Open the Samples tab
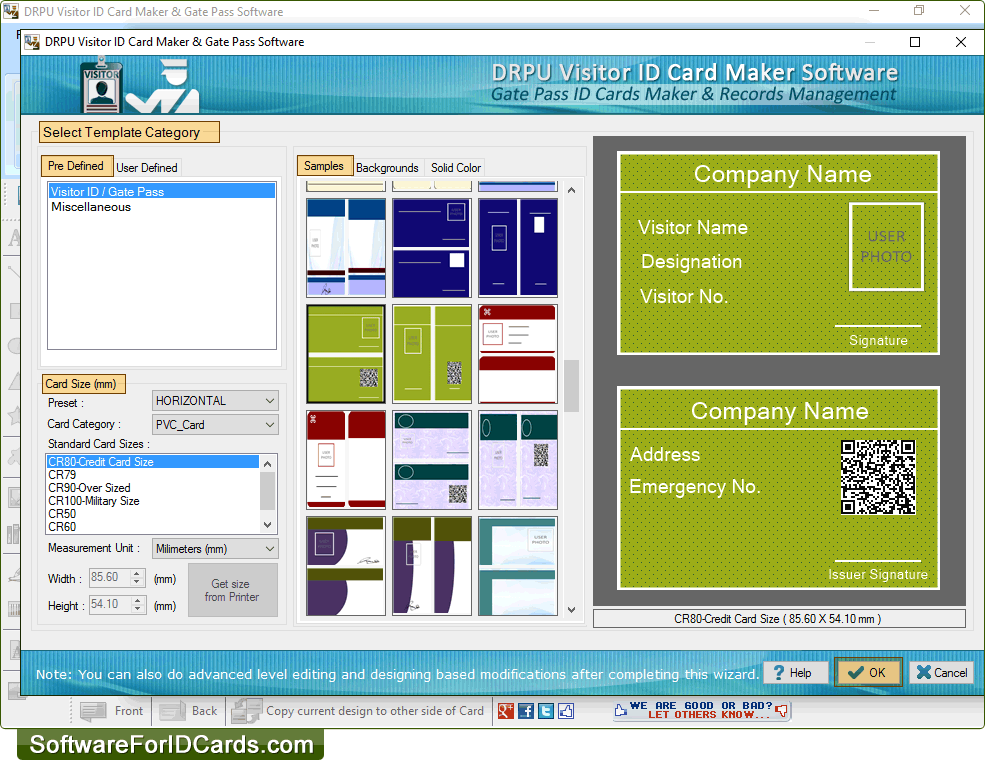Screen dimensions: 985x760 point(325,166)
